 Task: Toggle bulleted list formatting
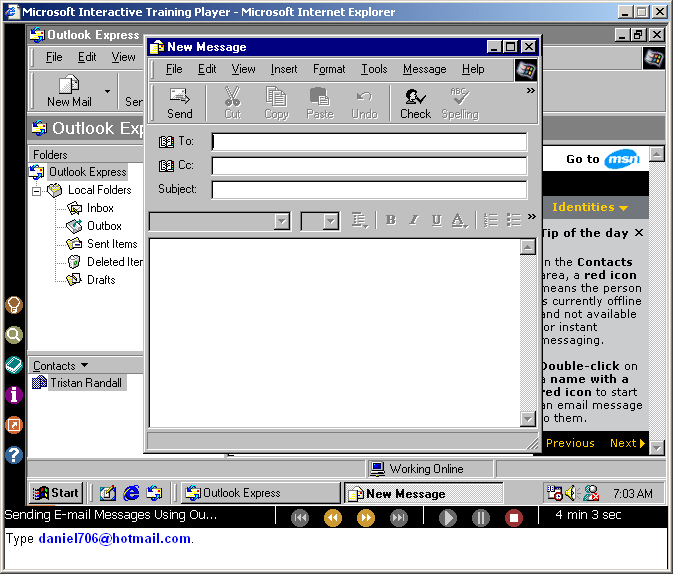coord(513,220)
